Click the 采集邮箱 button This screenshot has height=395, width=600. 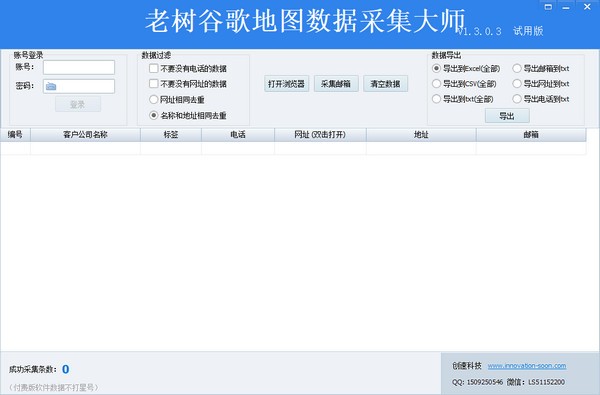[x=336, y=84]
